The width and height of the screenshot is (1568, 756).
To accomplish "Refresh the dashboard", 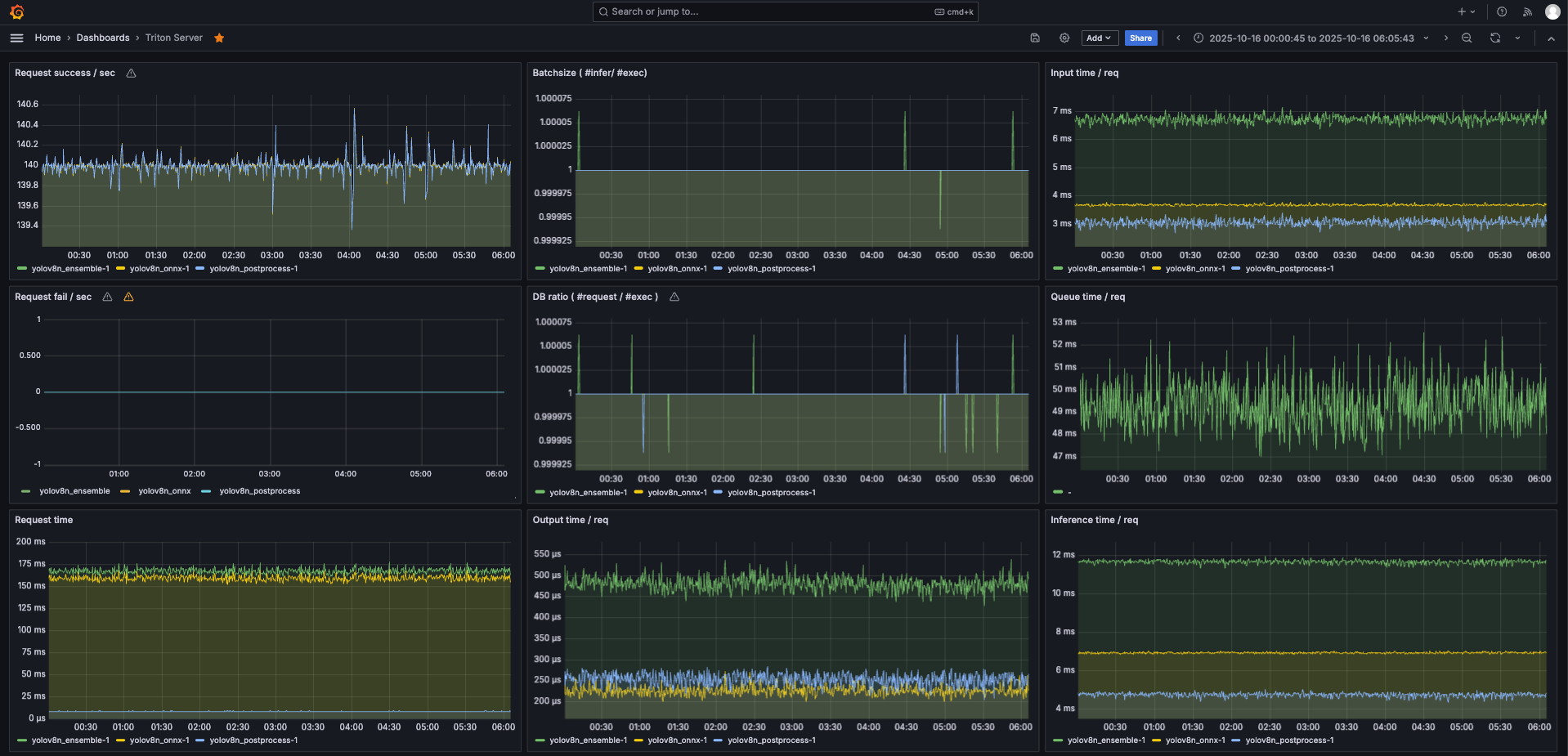I will (1495, 38).
